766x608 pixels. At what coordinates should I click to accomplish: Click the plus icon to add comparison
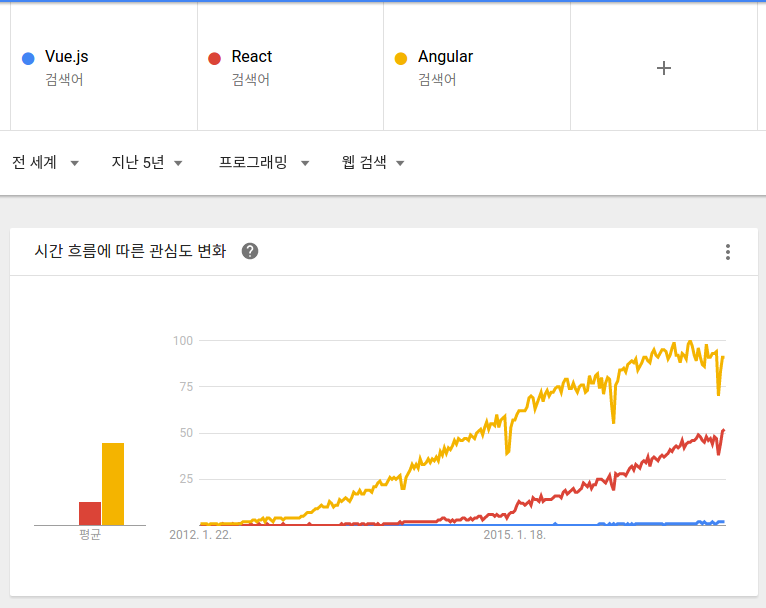663,68
